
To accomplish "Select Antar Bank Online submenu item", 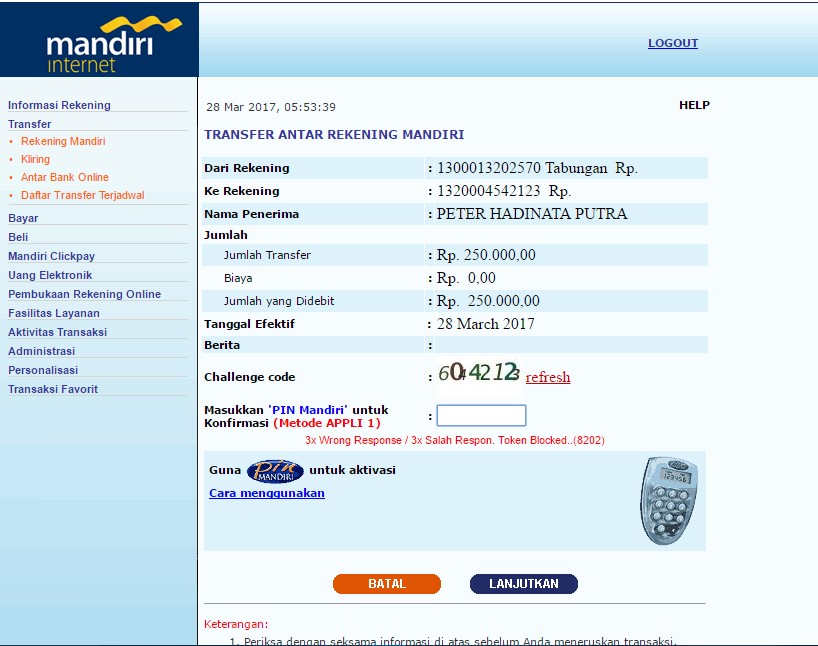I will tap(65, 177).
